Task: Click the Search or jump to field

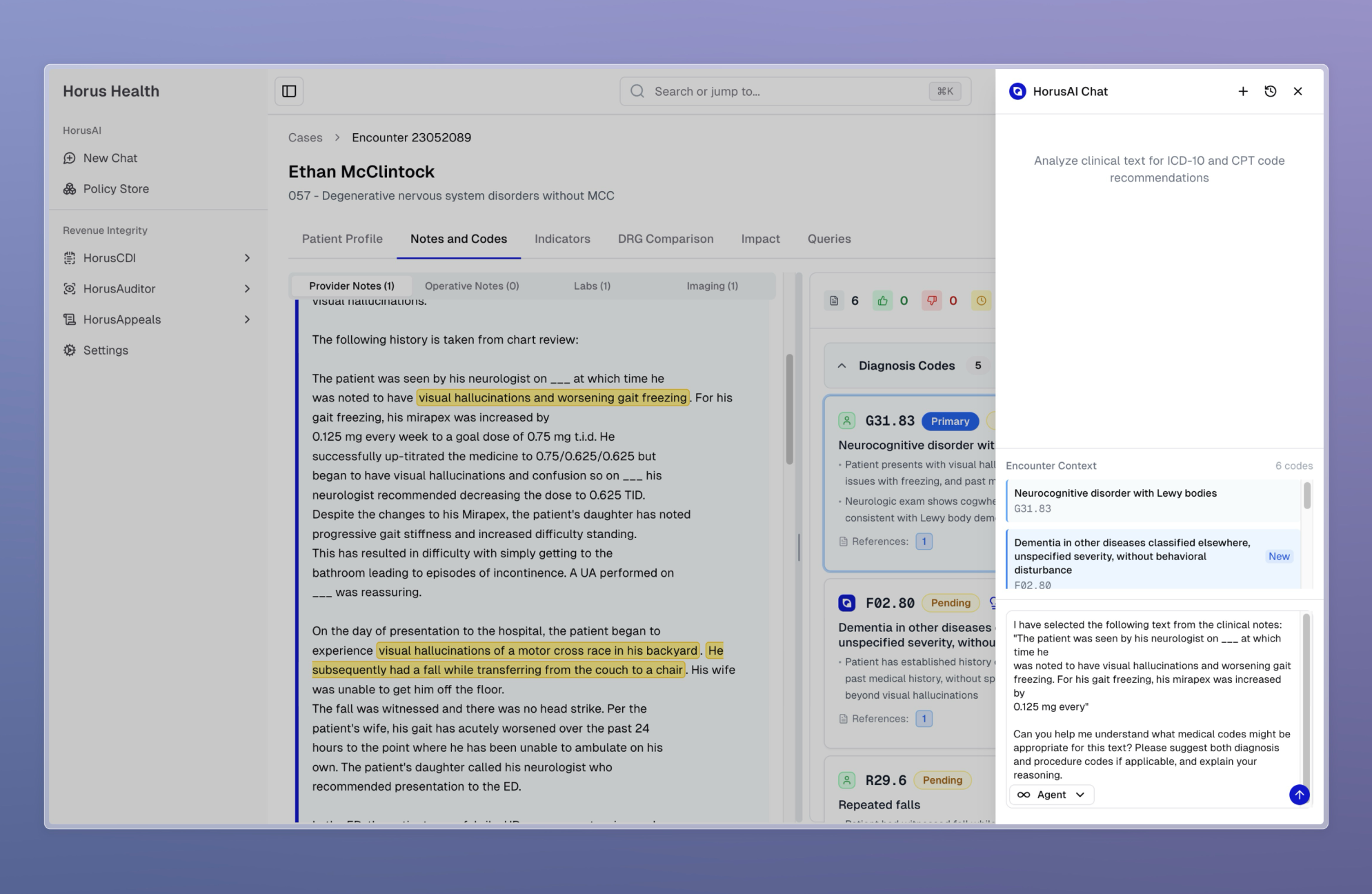Action: 793,91
